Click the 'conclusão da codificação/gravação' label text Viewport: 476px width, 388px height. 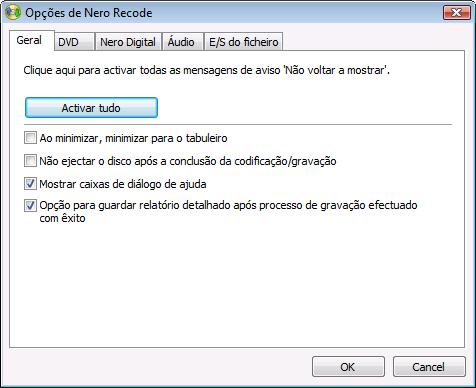pos(253,161)
